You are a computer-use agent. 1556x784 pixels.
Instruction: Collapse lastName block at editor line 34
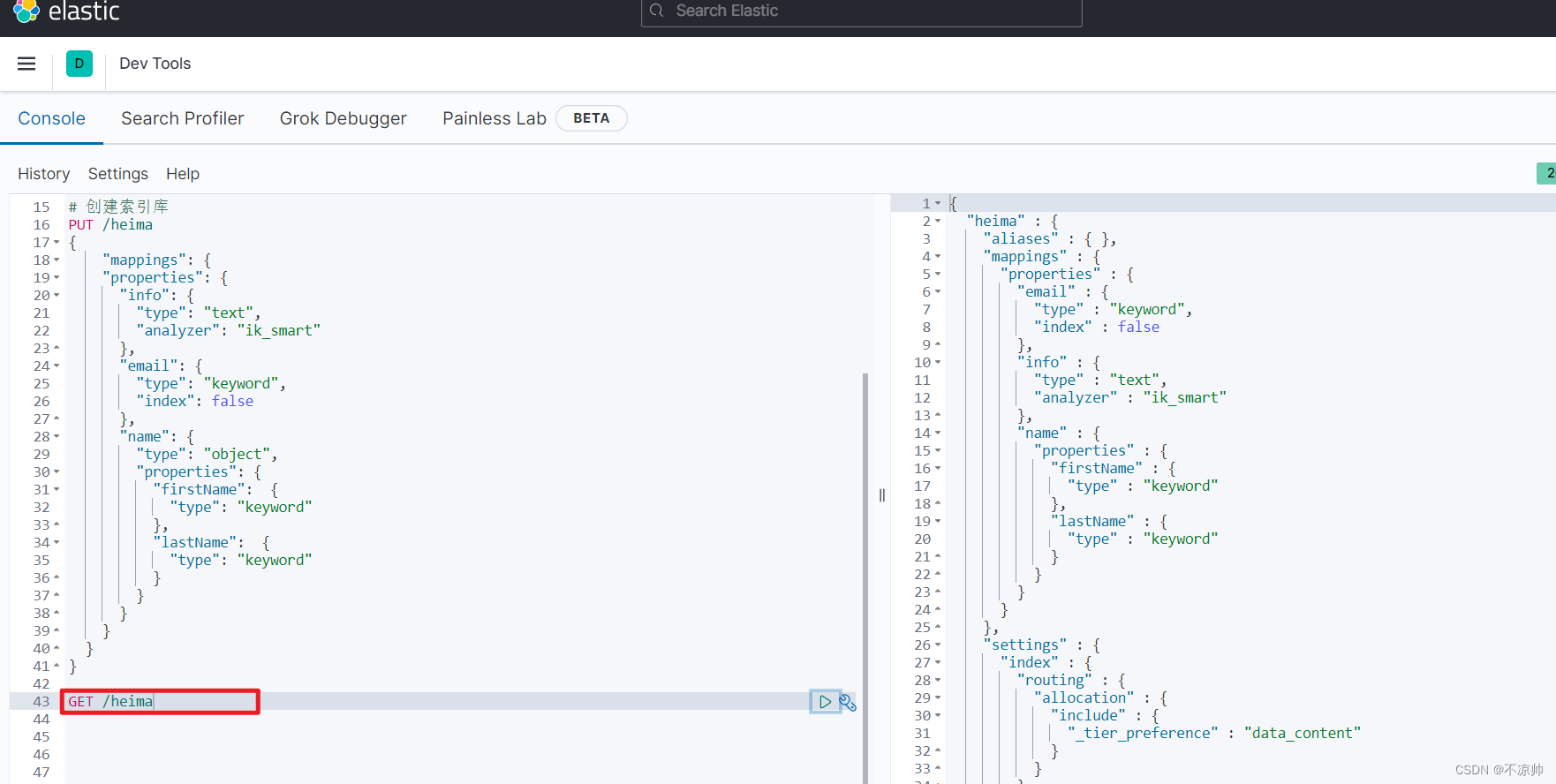pos(57,542)
